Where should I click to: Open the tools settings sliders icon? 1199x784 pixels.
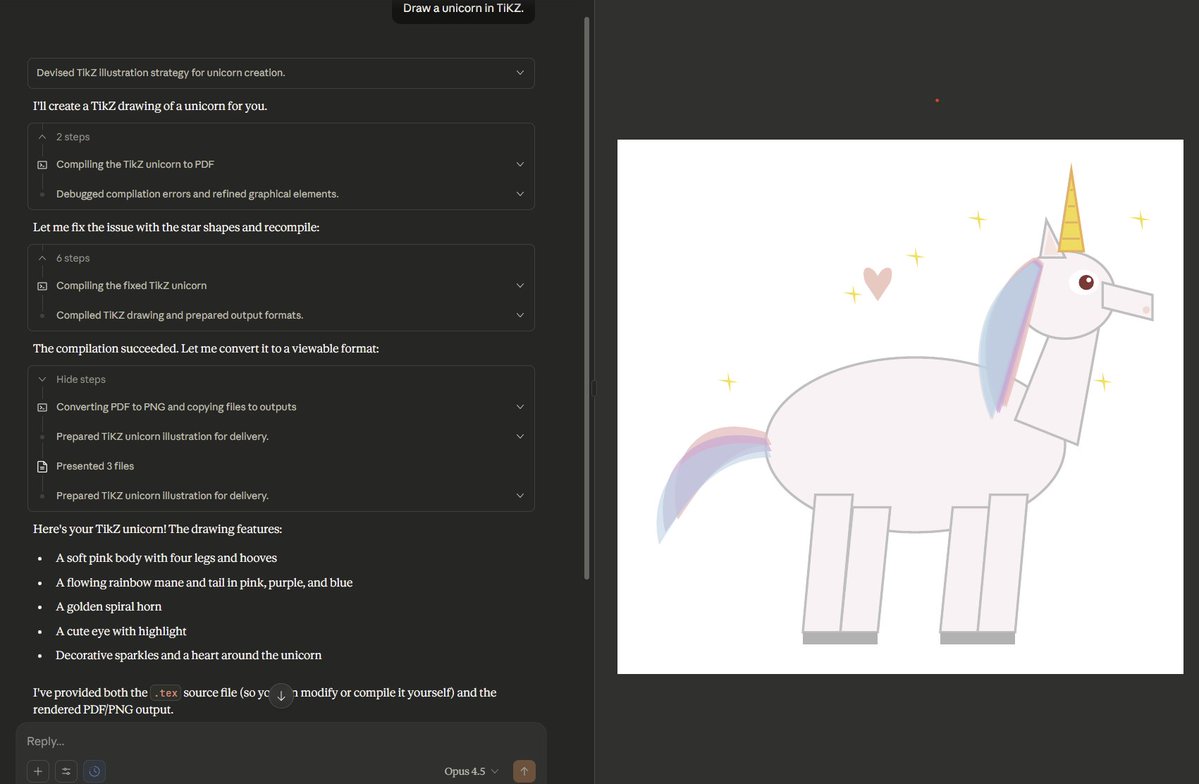pos(66,771)
